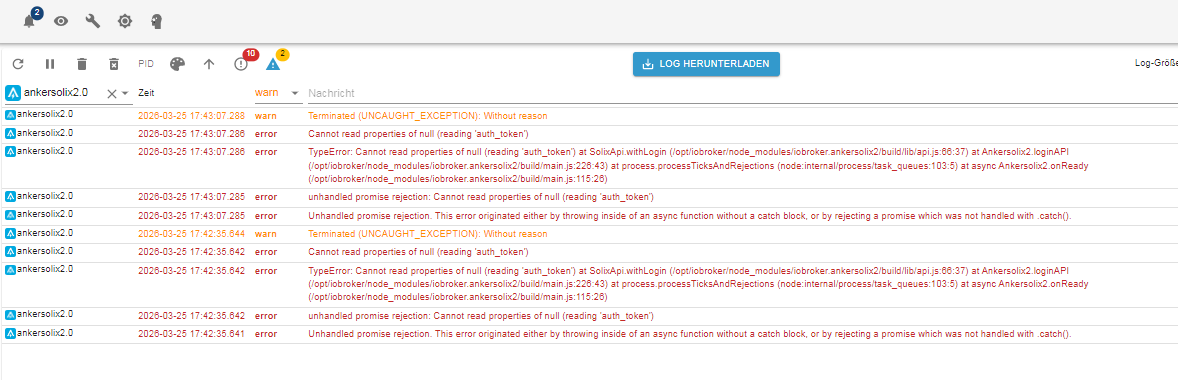Select timestamp 2026-03-25 17:43:07.286 of 'Cannot read' row
Viewport: 1178px width, 380px height.
click(x=192, y=134)
